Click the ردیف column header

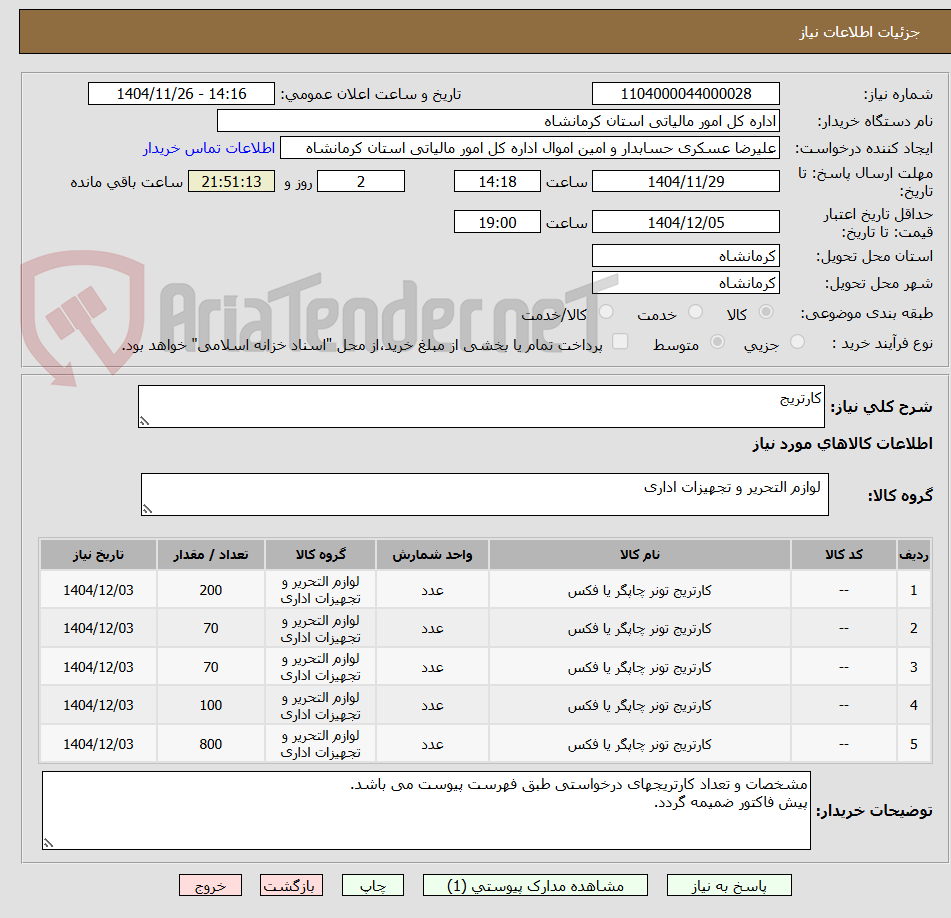[x=913, y=554]
